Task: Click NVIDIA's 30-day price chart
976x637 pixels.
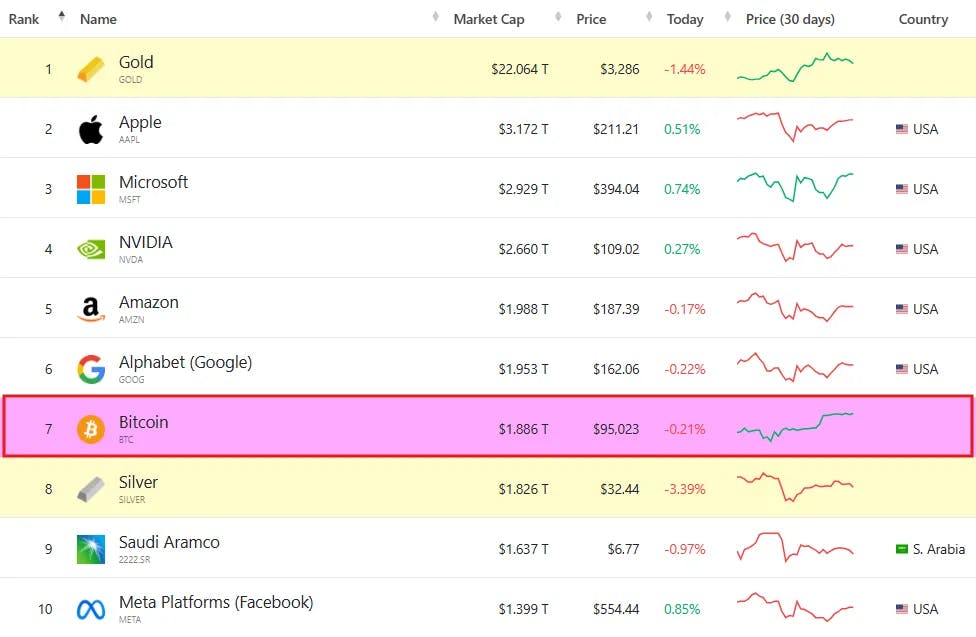Action: (795, 247)
